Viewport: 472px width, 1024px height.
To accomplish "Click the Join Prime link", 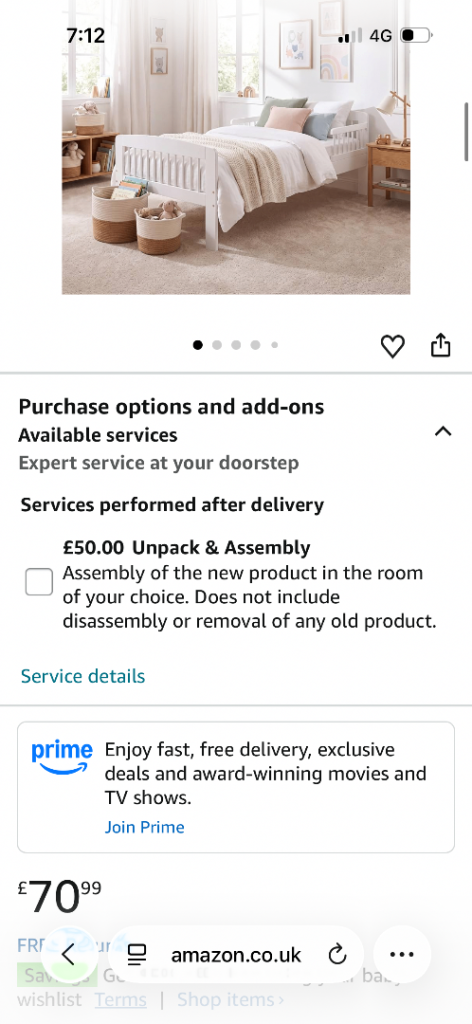I will click(x=144, y=827).
